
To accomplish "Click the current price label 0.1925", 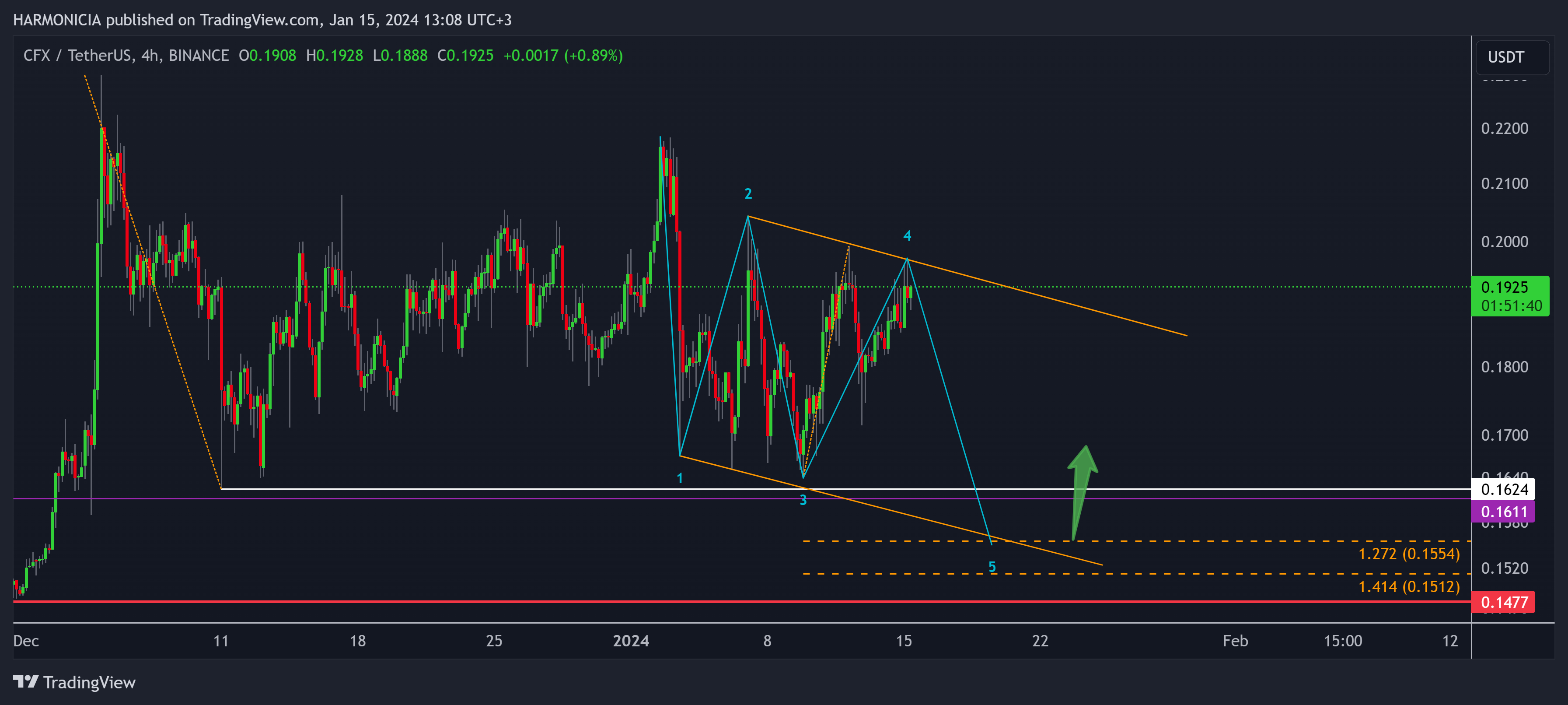I will coord(1505,288).
